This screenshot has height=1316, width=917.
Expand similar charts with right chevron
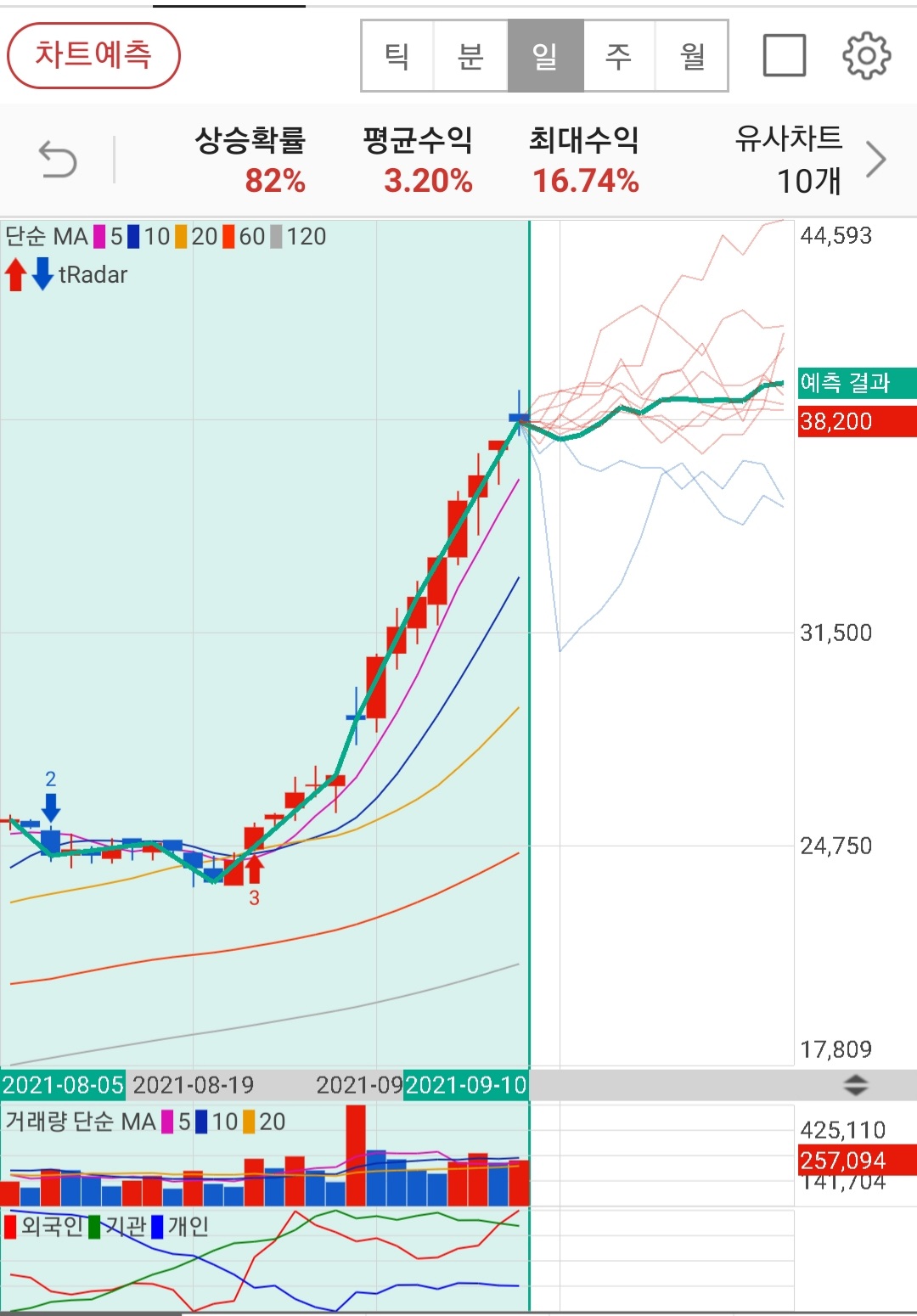point(876,160)
